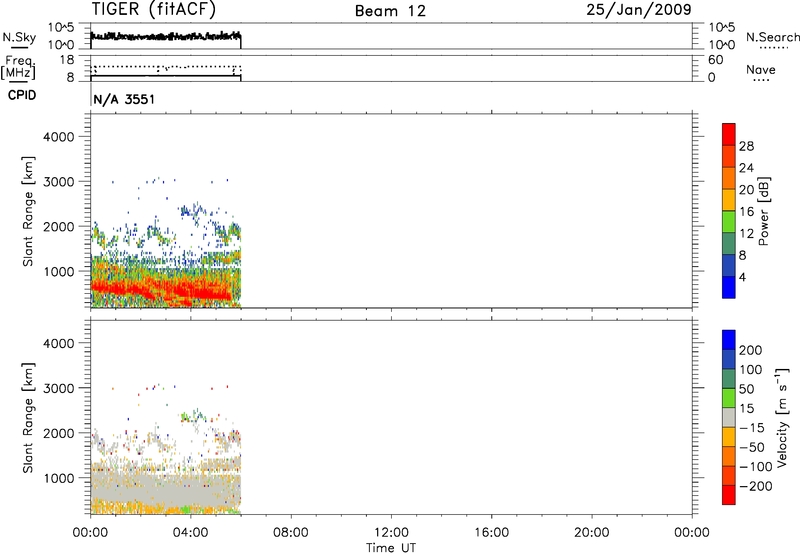Click the "60" Nave axis value
Image resolution: width=800 pixels, height=554 pixels.
[715, 60]
